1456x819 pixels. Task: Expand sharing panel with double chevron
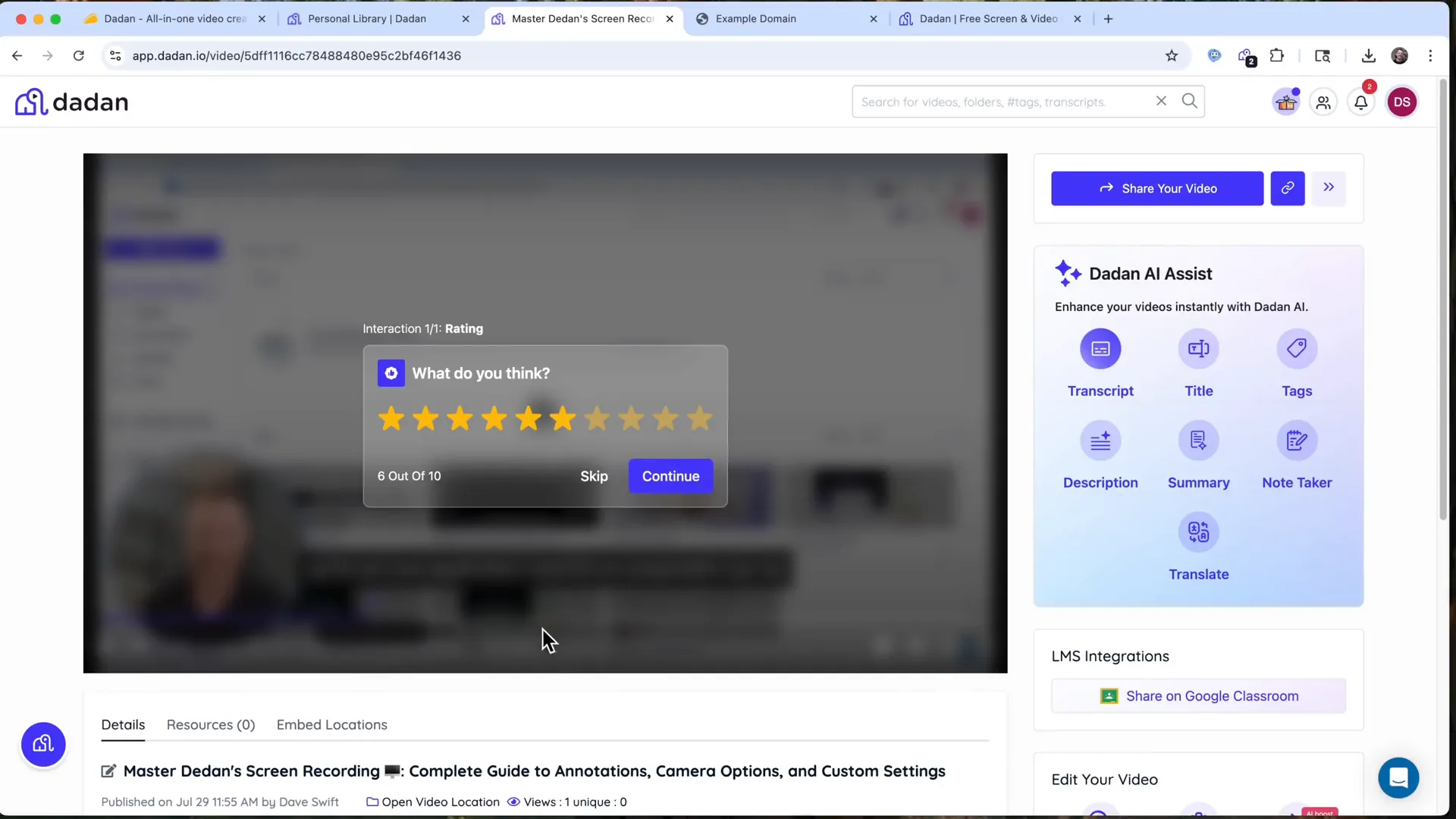pyautogui.click(x=1329, y=188)
